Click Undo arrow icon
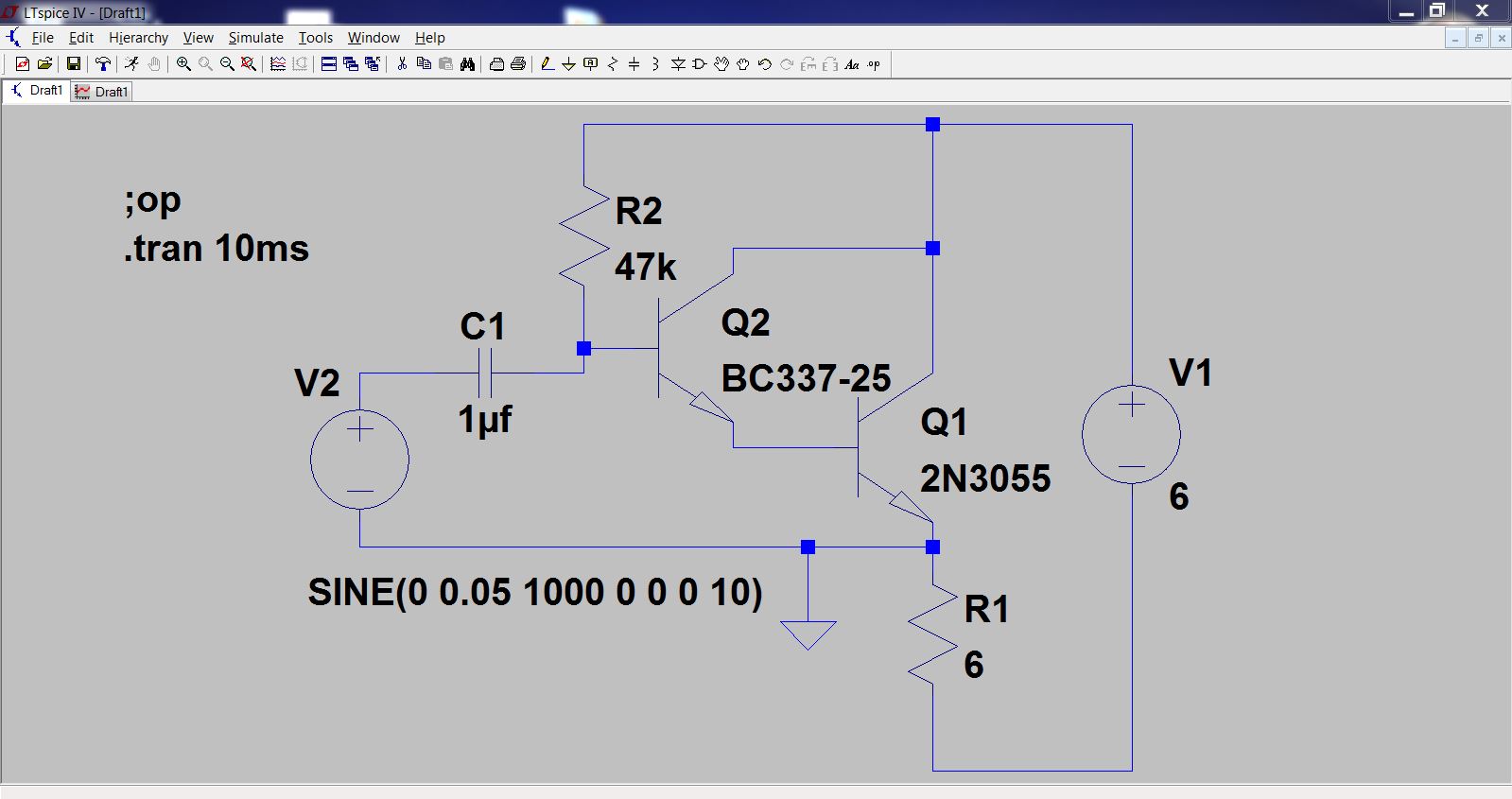 [765, 64]
